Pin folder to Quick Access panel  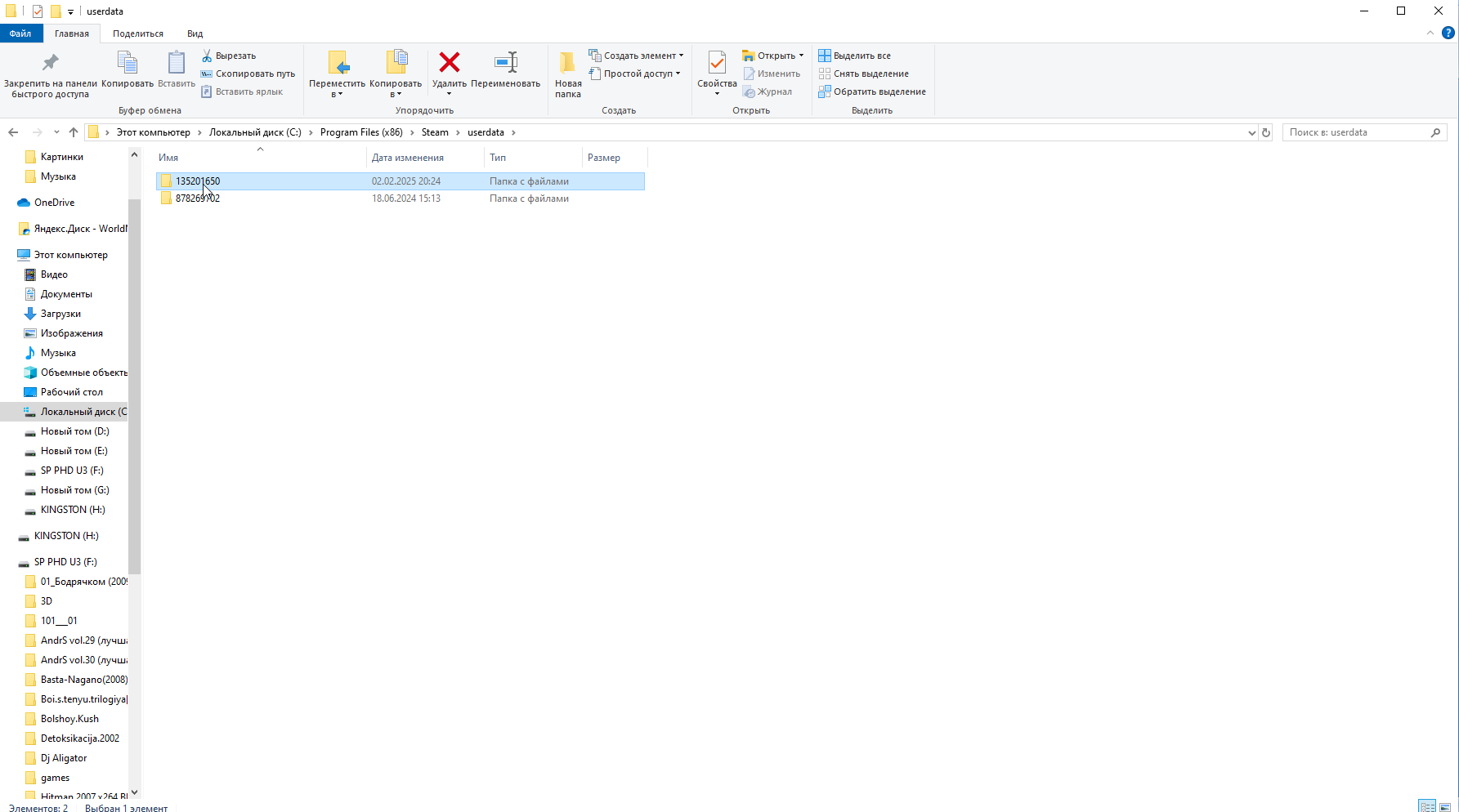[x=50, y=74]
